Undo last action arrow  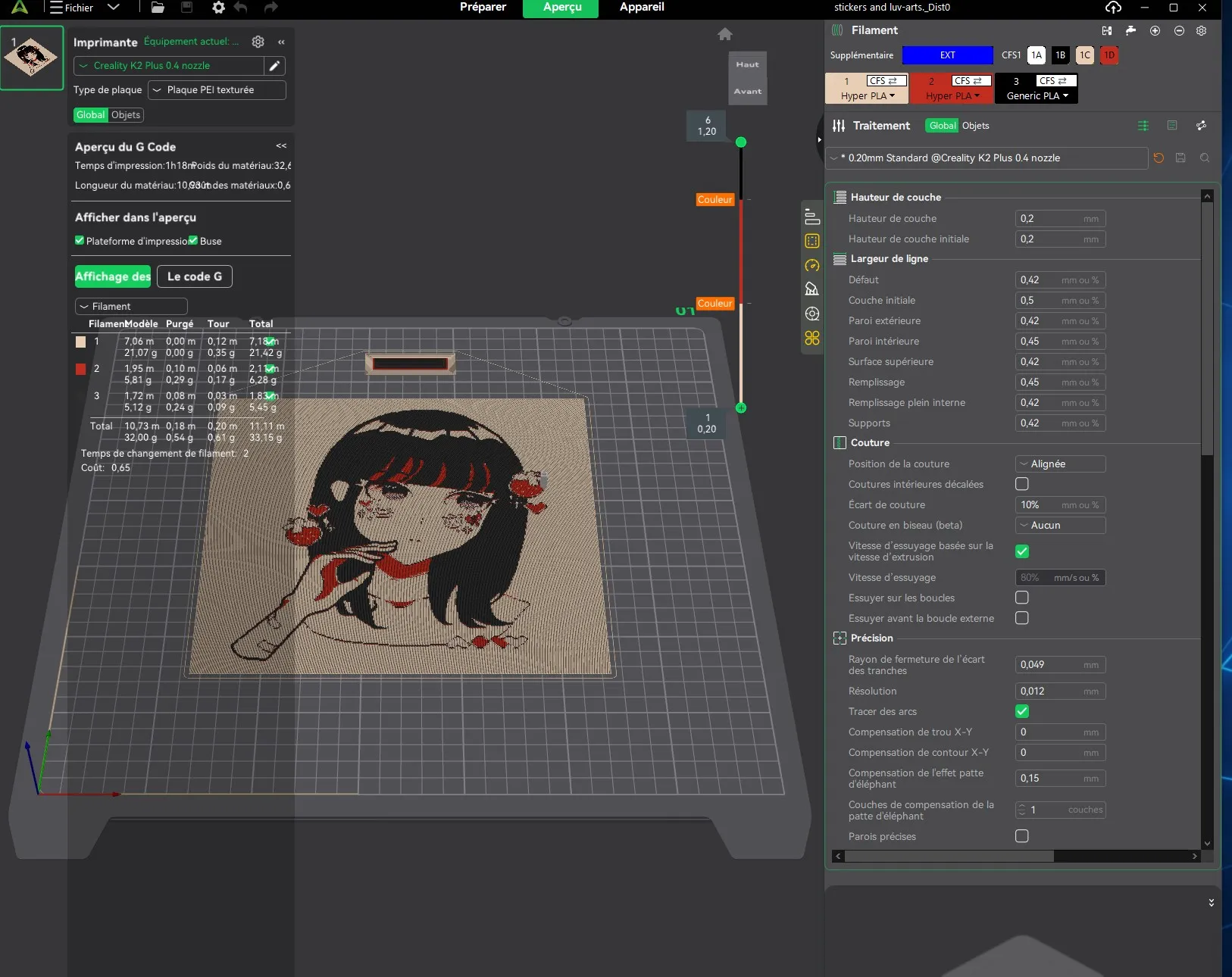241,8
